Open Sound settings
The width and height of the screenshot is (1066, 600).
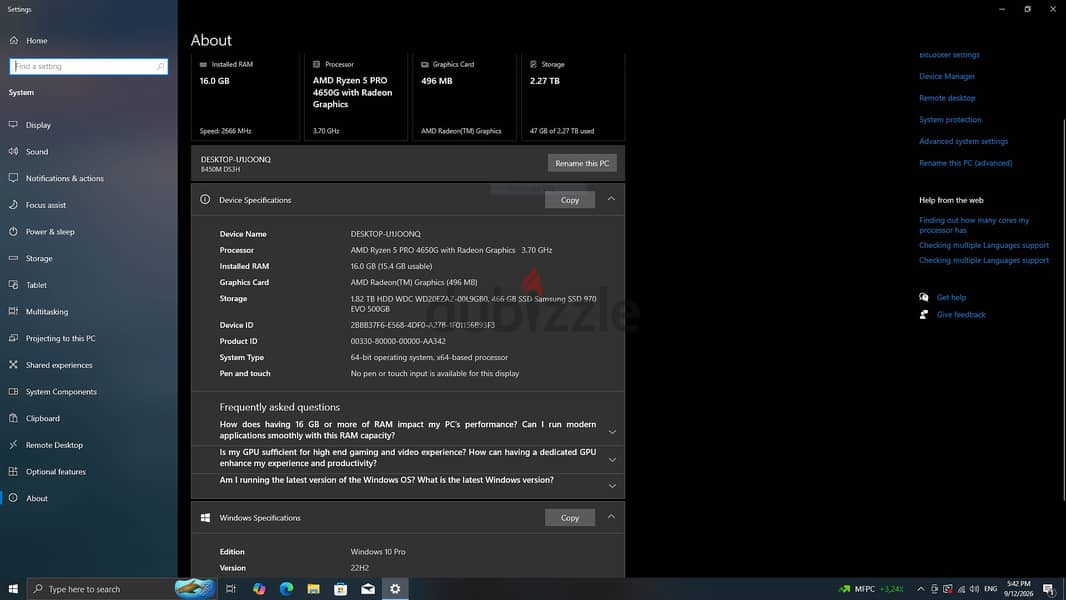pyautogui.click(x=37, y=152)
